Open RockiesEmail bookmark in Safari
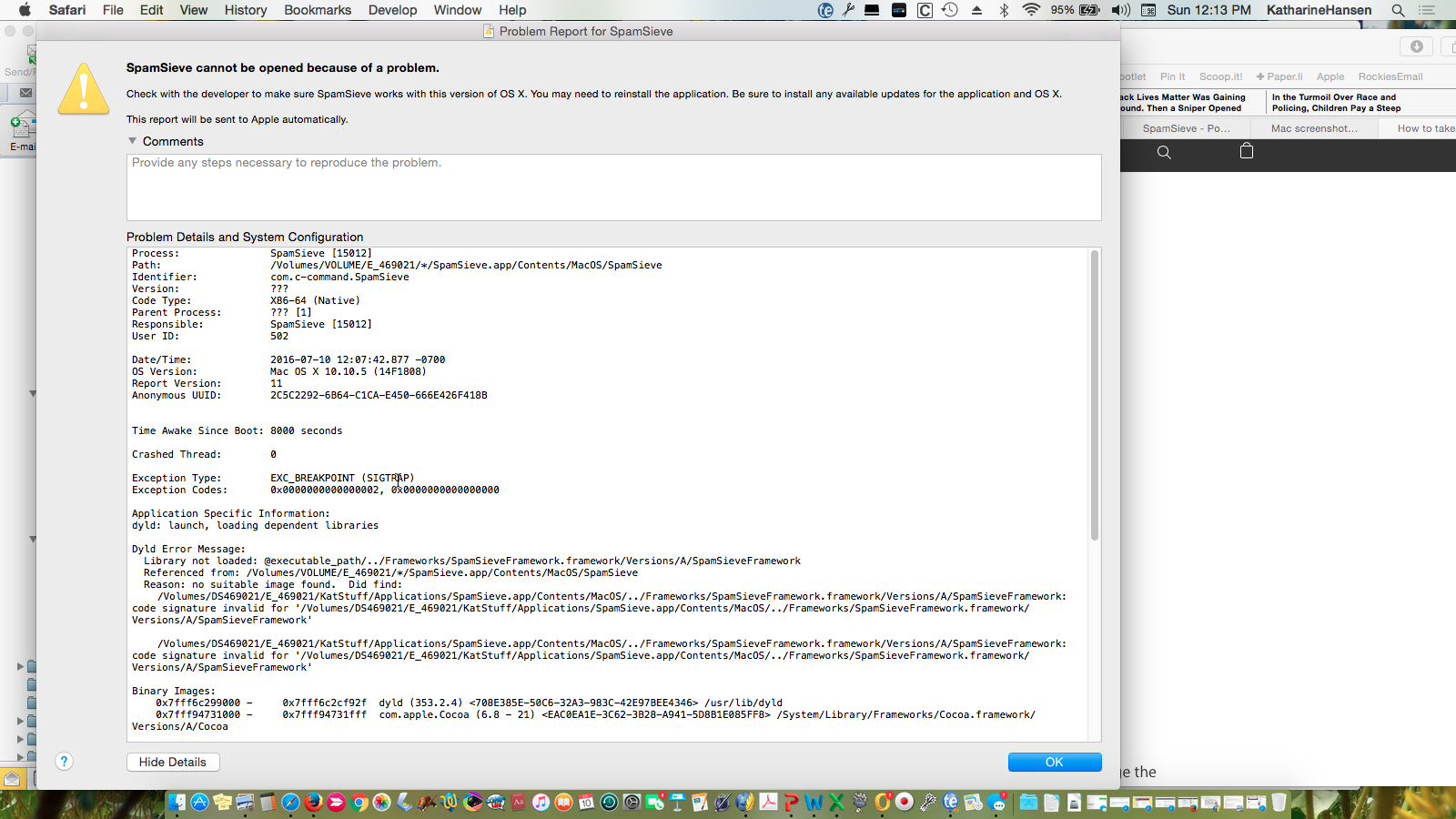This screenshot has width=1456, height=819. pyautogui.click(x=1390, y=76)
